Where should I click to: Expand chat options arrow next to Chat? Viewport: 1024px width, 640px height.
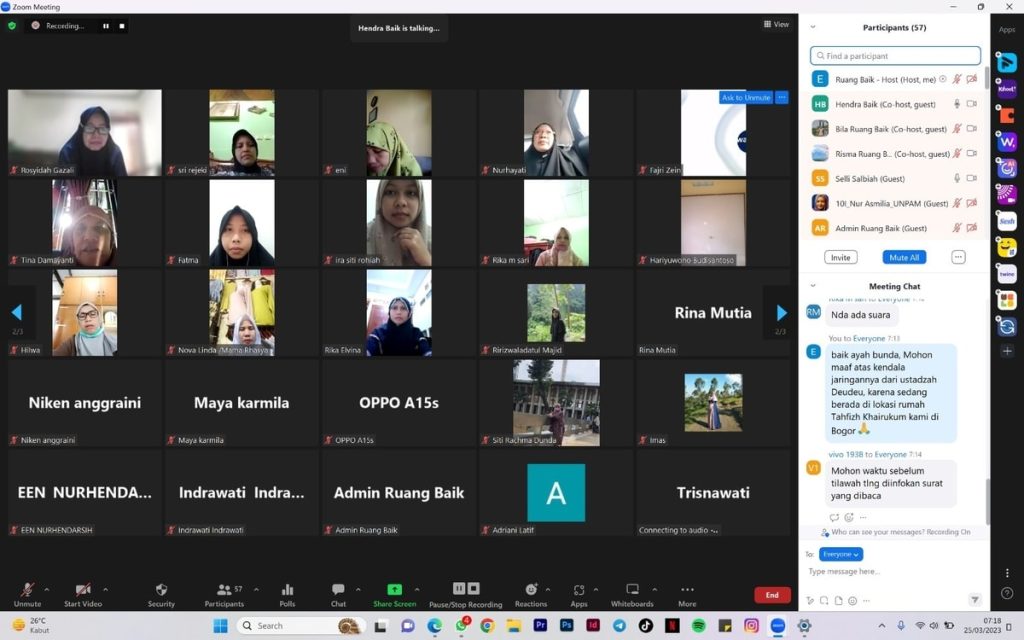tap(358, 589)
